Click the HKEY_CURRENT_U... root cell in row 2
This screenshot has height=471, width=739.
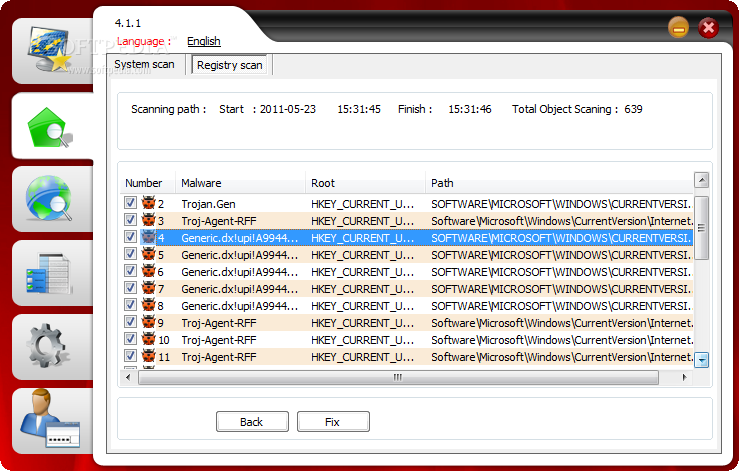click(362, 204)
